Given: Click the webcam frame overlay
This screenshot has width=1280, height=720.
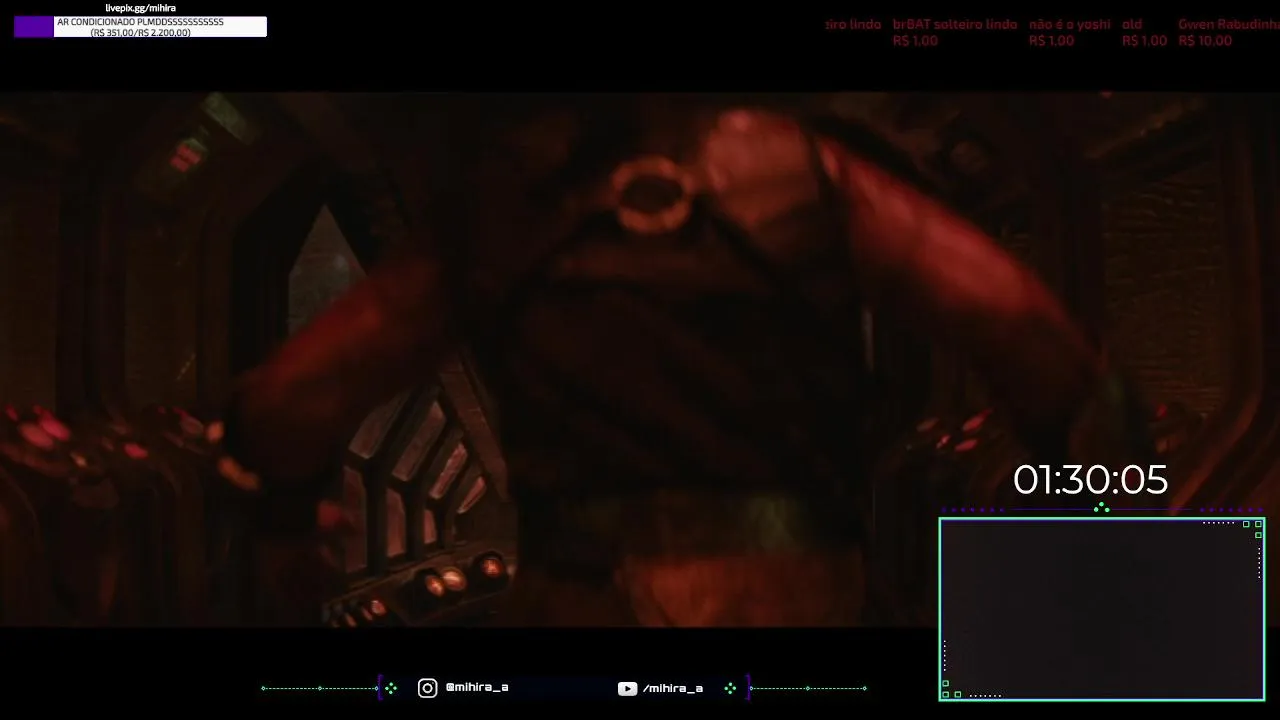Looking at the screenshot, I should tap(1102, 608).
